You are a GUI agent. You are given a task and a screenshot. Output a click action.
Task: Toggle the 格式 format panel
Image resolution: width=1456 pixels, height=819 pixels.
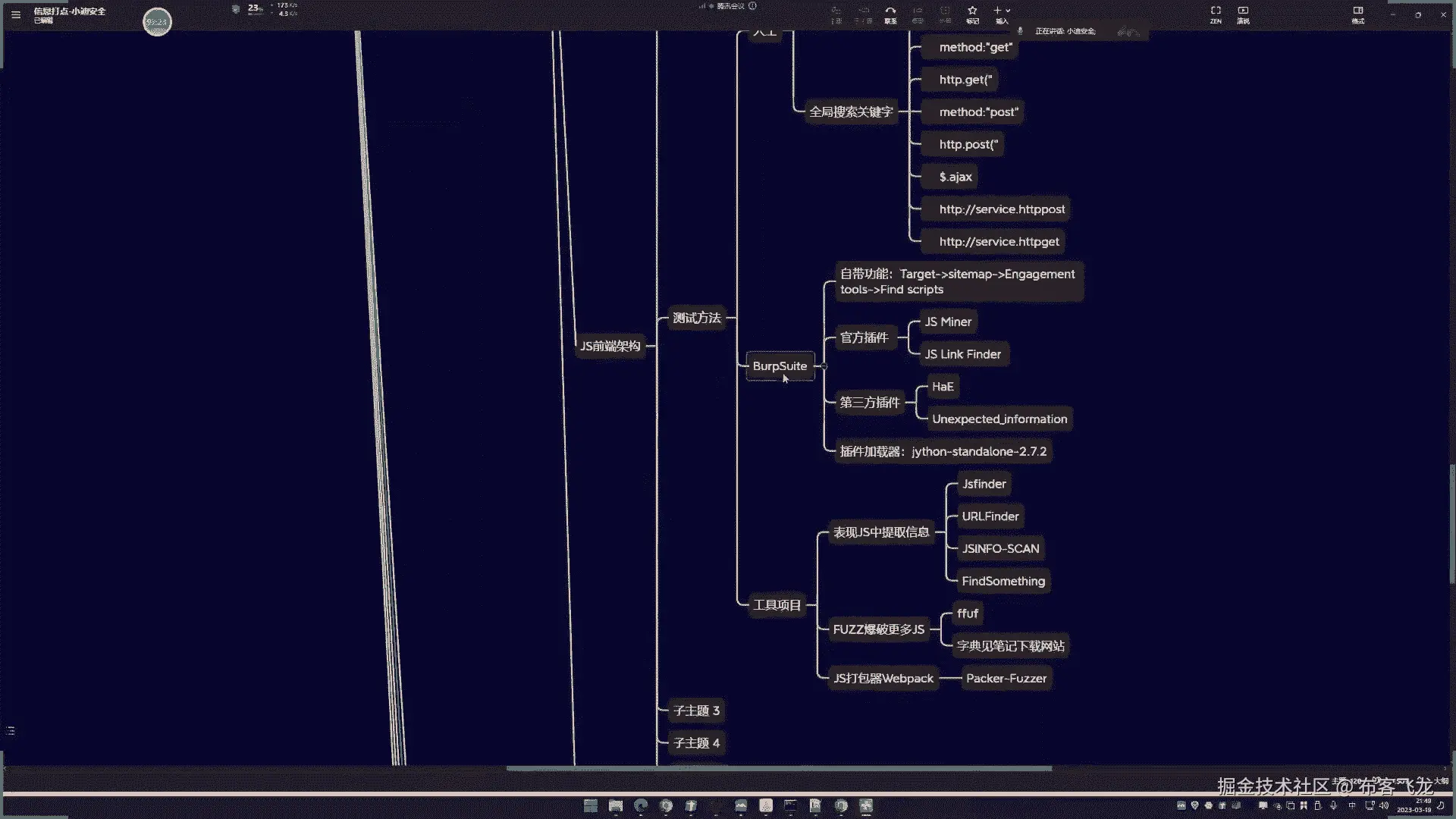[1358, 14]
